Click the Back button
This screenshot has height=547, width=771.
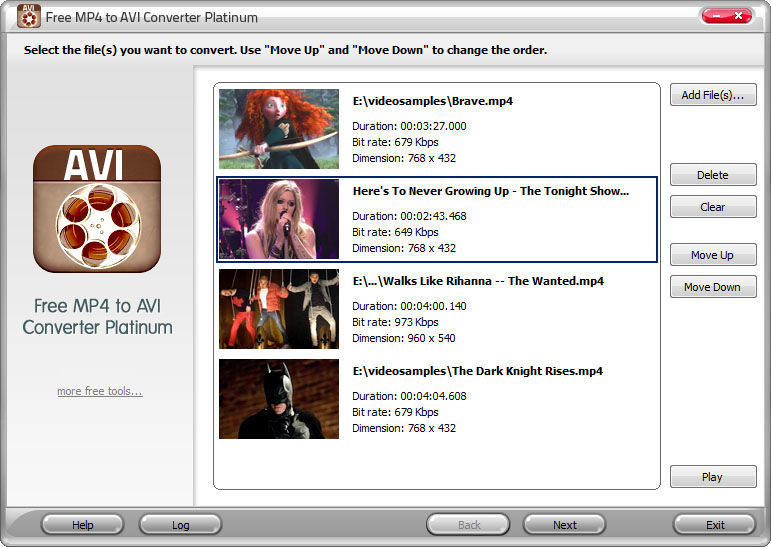pyautogui.click(x=469, y=525)
